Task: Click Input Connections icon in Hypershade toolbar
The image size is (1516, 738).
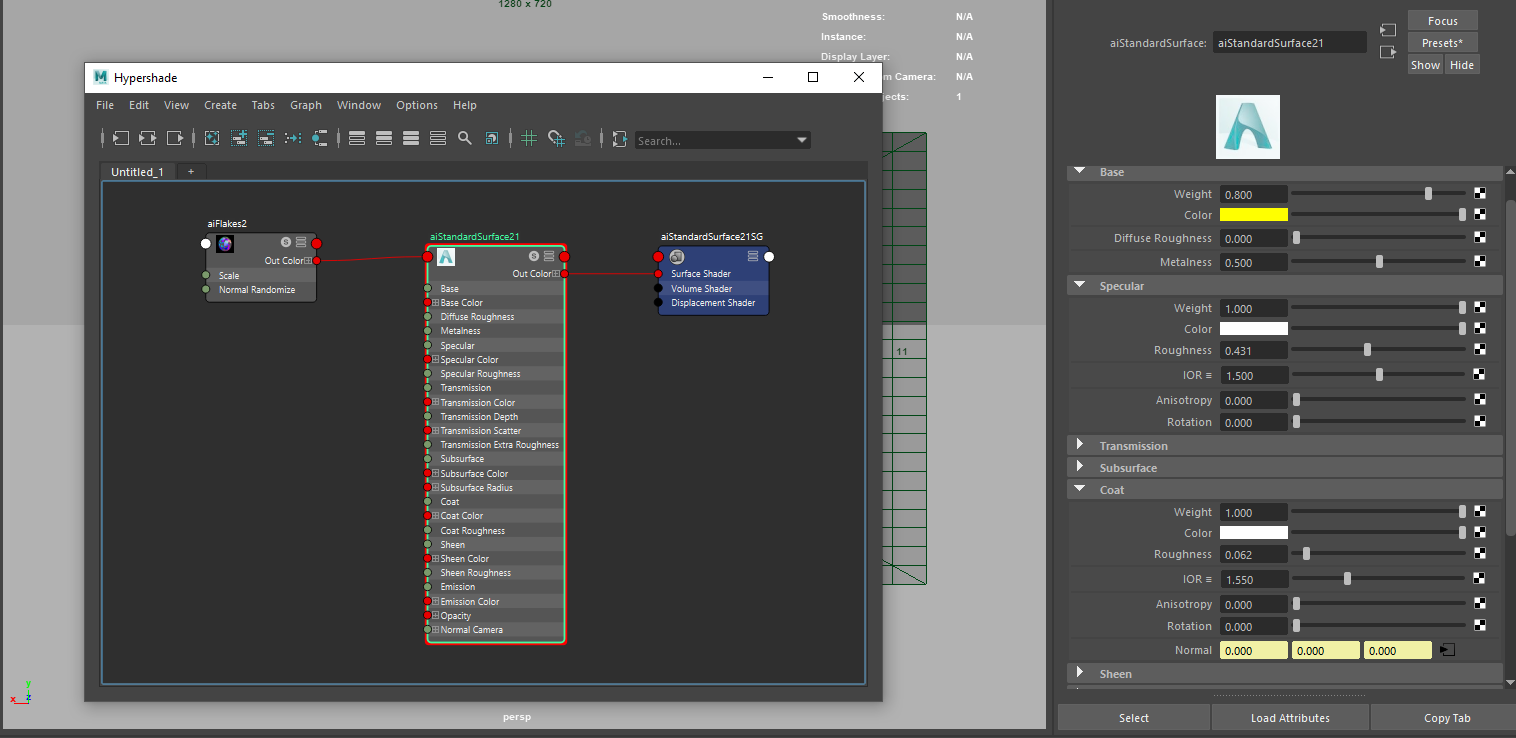Action: [x=121, y=138]
